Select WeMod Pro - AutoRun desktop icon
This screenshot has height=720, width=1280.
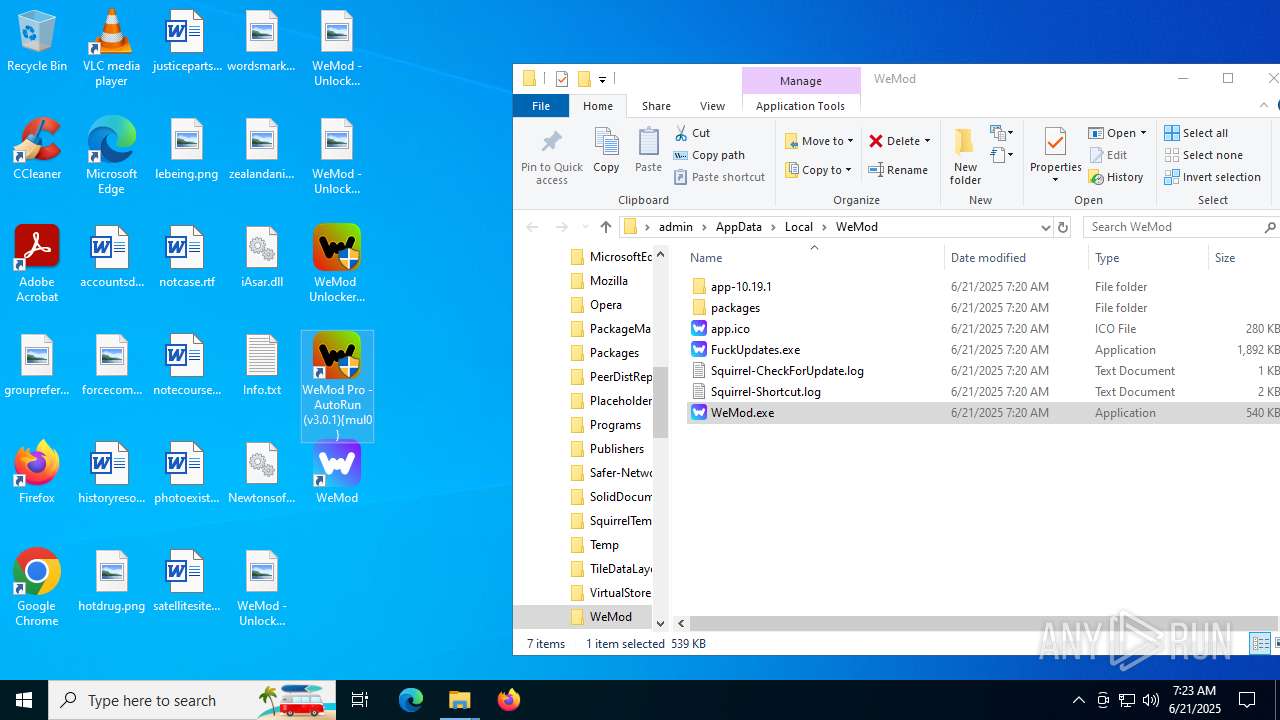click(337, 386)
